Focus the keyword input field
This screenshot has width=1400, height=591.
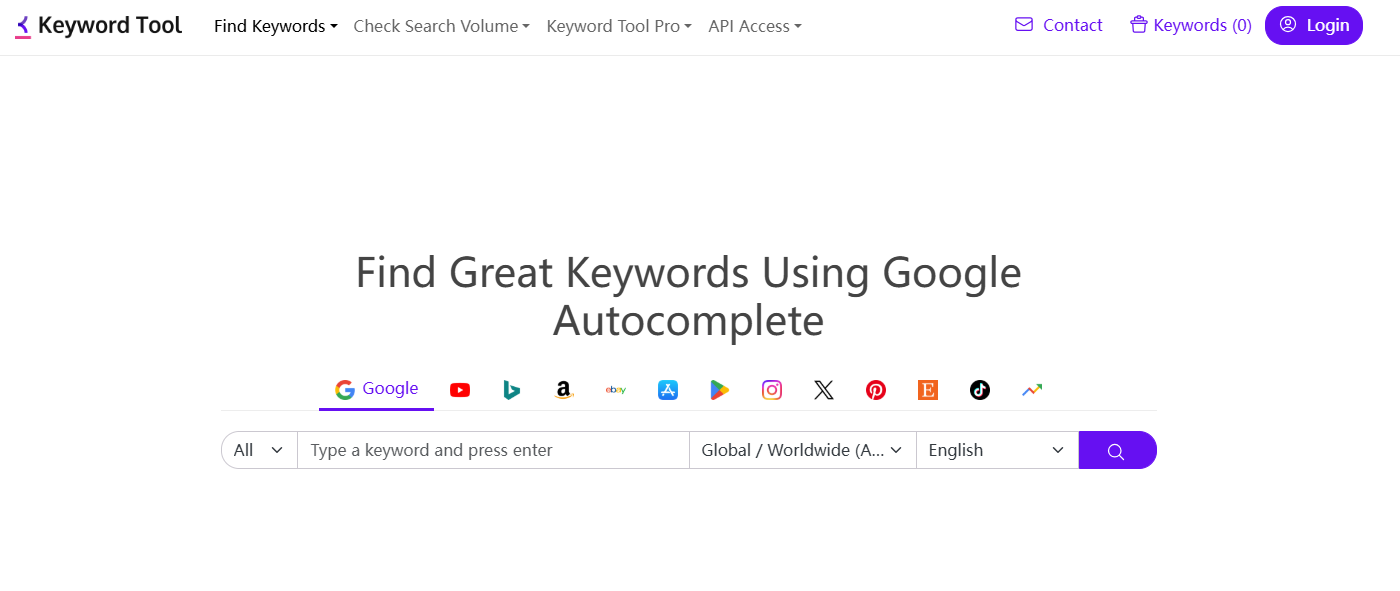click(494, 450)
